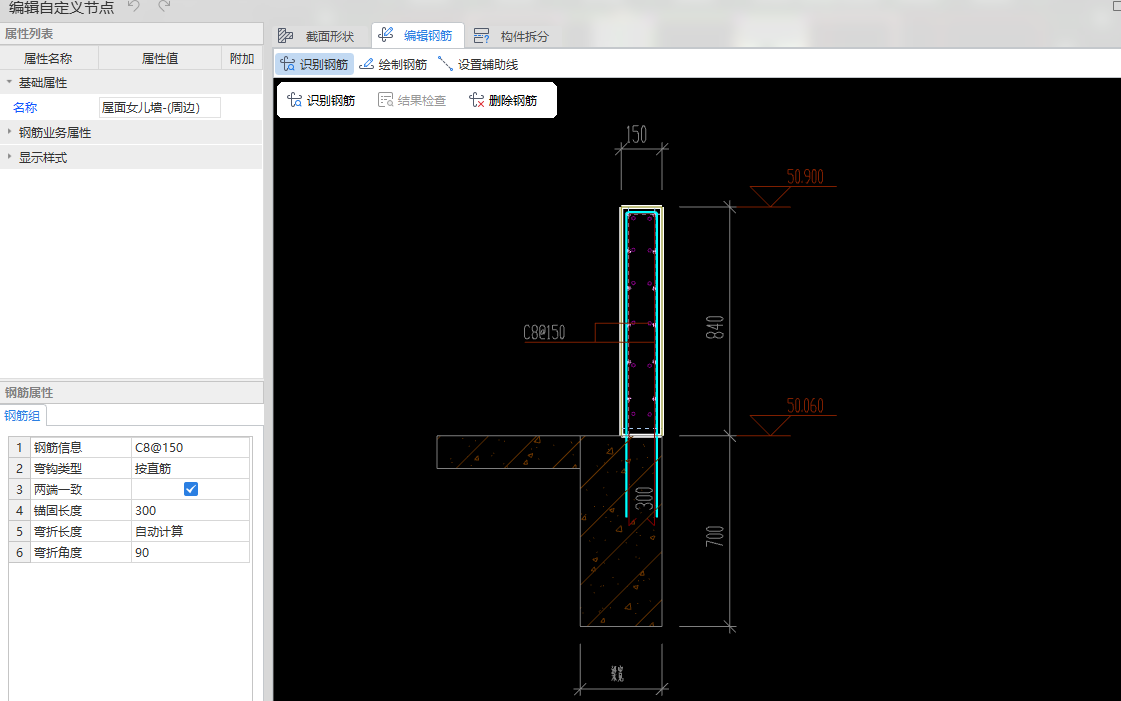Click the 属性列表 panel header
Viewport: 1121px width, 701px height.
[x=132, y=34]
